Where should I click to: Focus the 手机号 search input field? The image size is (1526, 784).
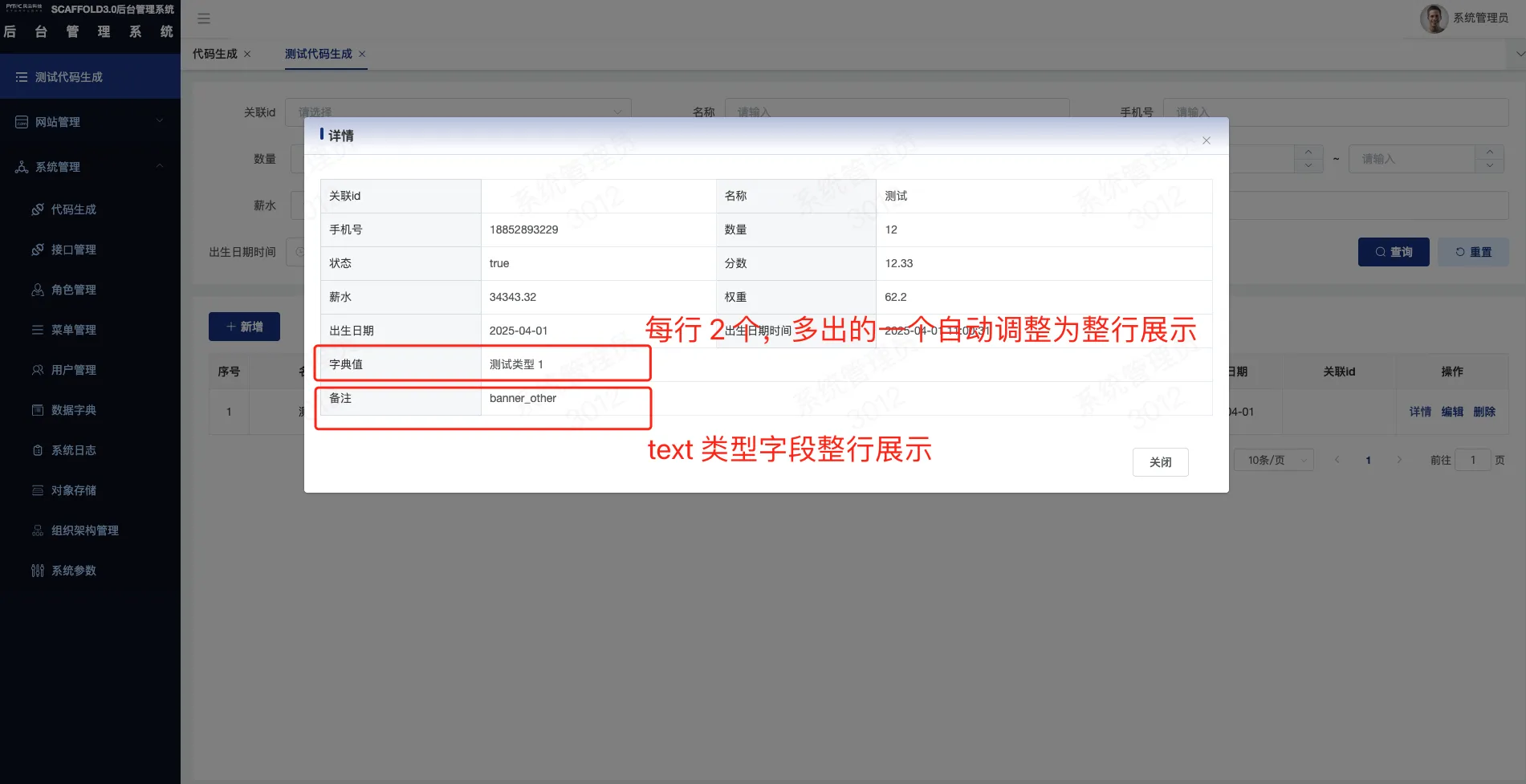(1336, 112)
